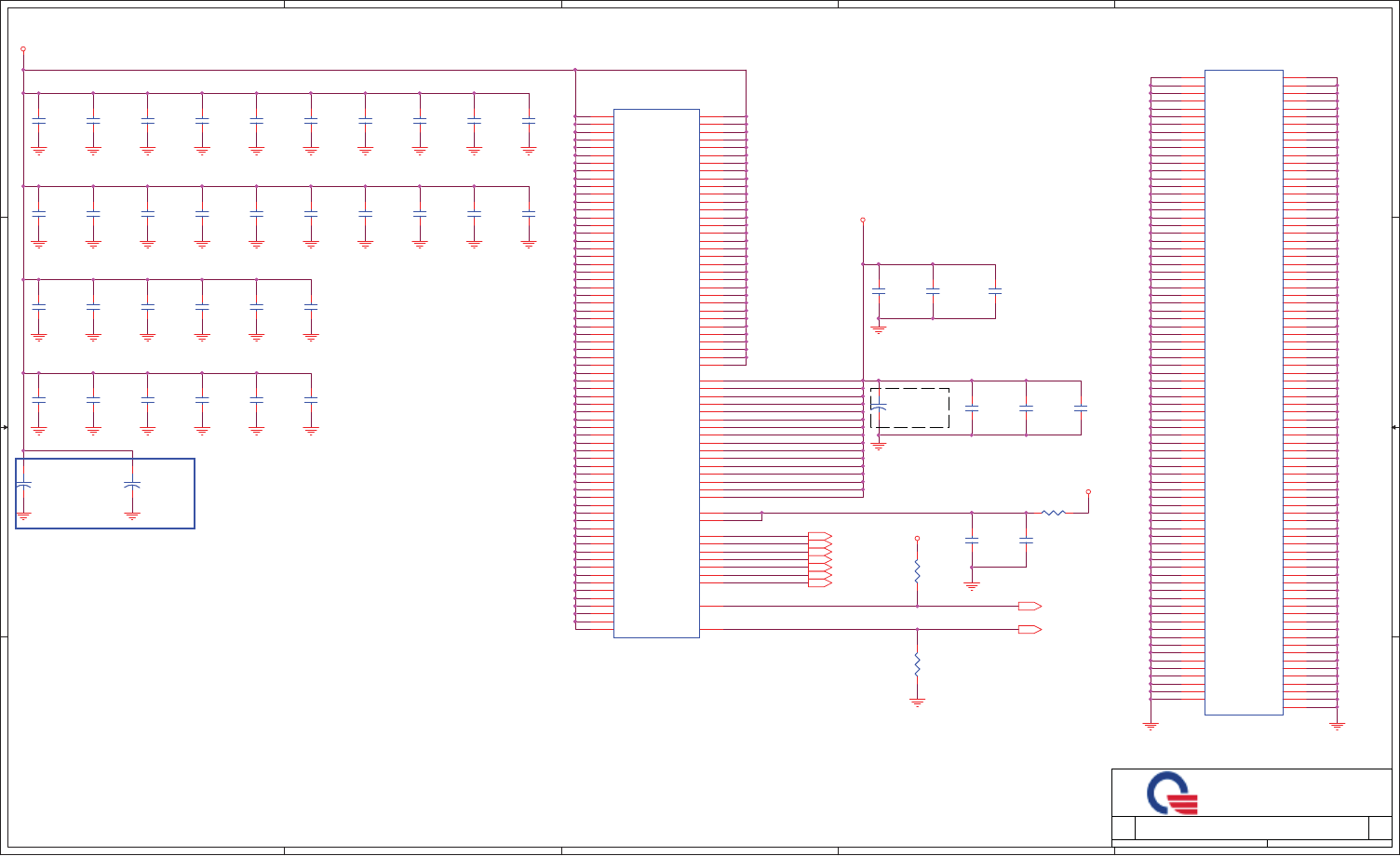Click the power node above the pull-up resistor

tap(917, 538)
